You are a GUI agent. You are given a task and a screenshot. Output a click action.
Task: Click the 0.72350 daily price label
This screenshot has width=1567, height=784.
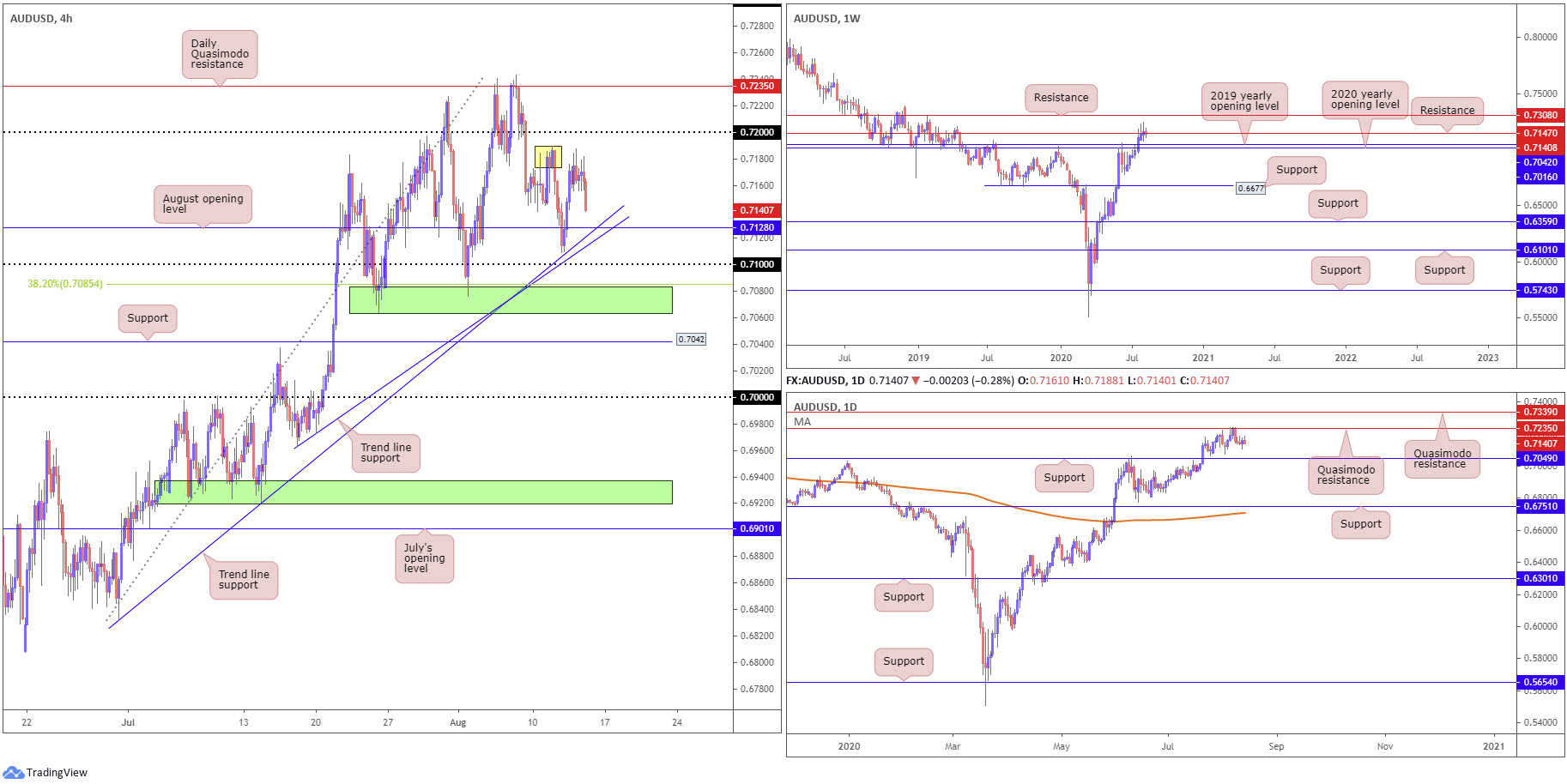[1540, 428]
